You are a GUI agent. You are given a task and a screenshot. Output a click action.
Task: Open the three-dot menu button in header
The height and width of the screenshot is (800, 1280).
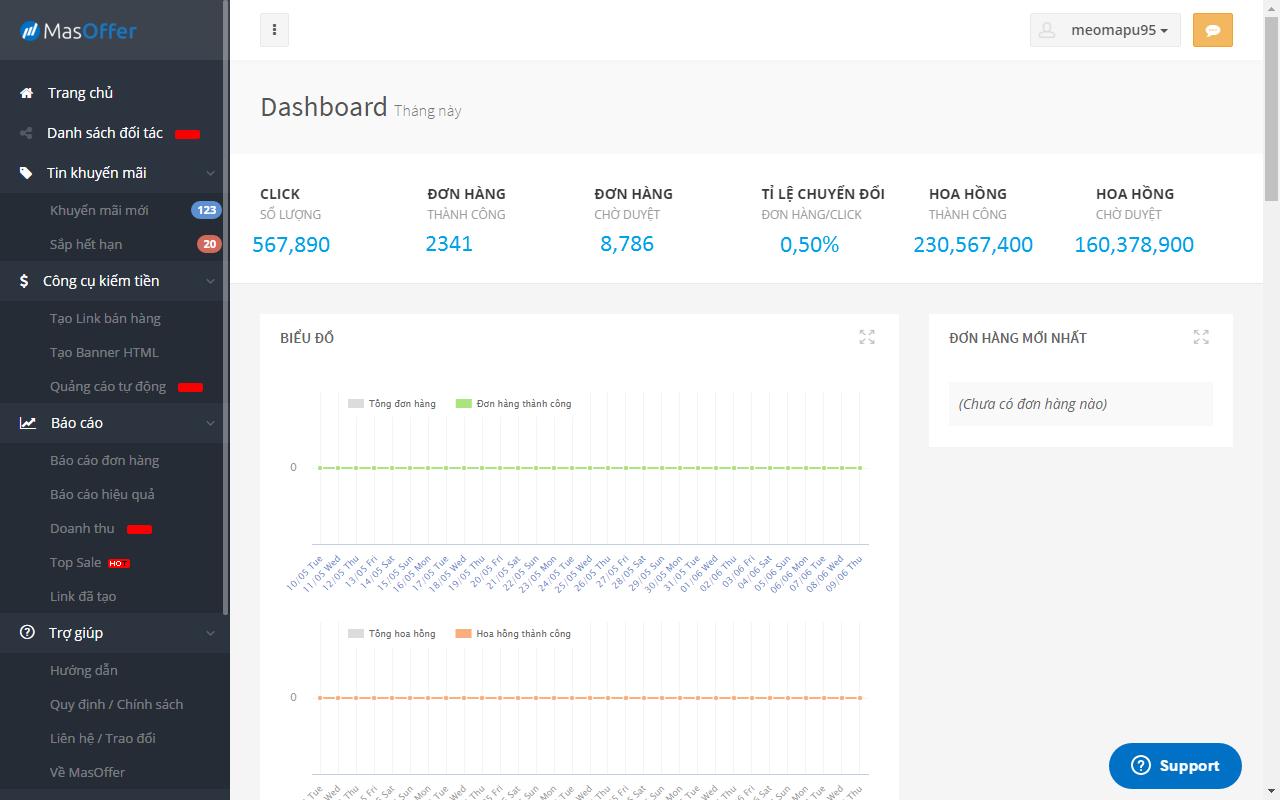274,30
